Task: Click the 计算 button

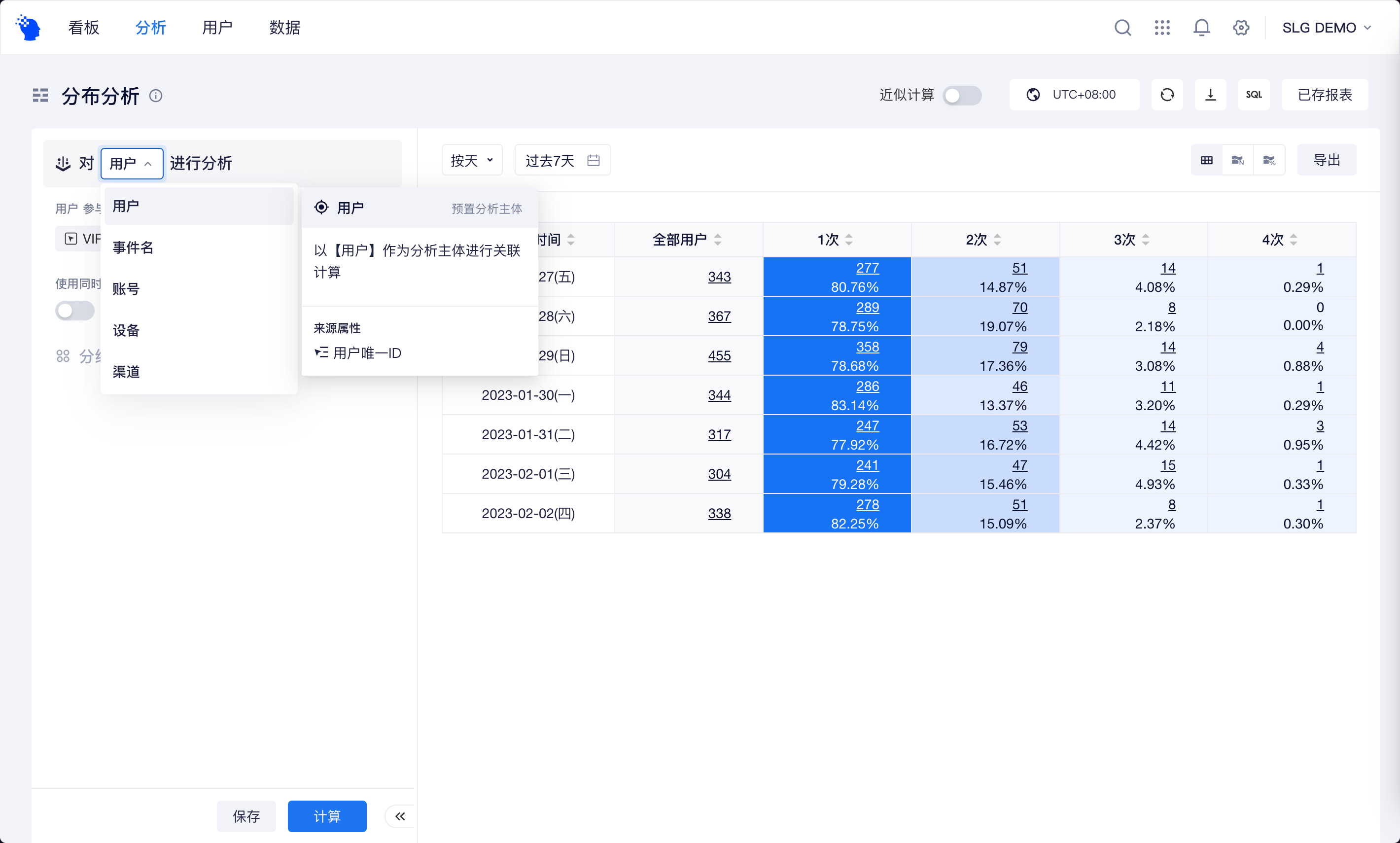Action: point(326,816)
